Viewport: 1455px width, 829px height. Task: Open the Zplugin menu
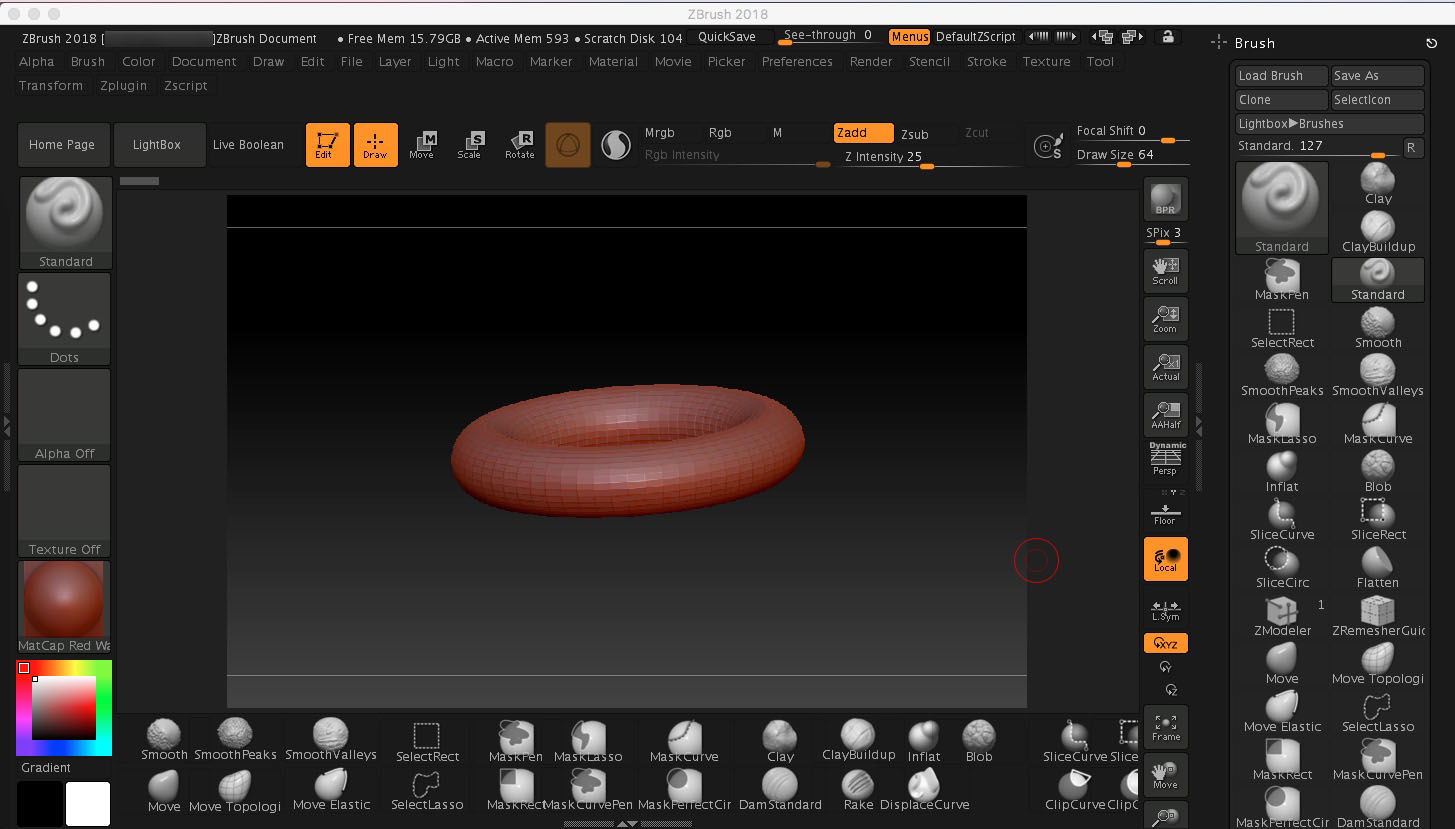(123, 85)
